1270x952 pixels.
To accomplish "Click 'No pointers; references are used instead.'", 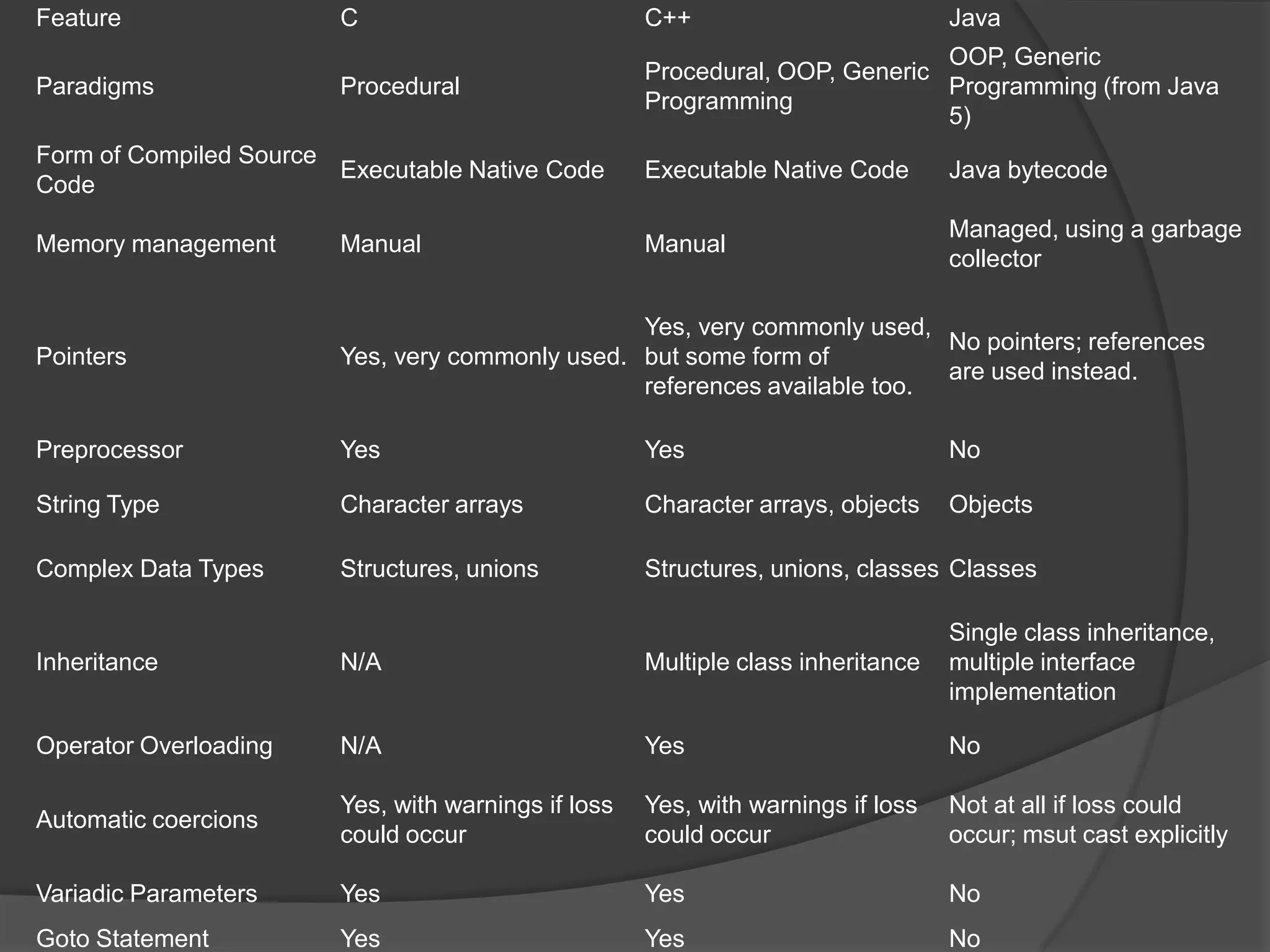I will [x=1076, y=356].
